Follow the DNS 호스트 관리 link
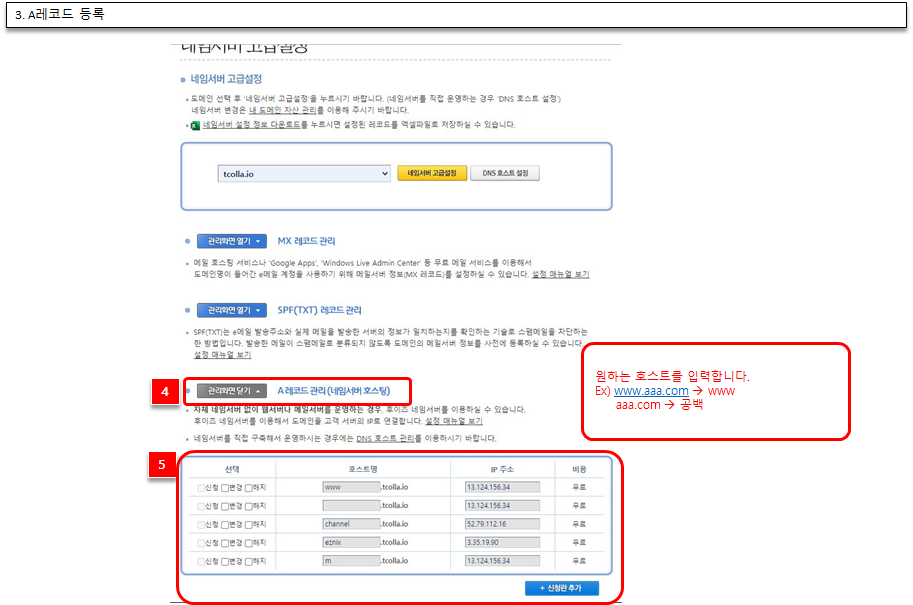 pyautogui.click(x=385, y=438)
